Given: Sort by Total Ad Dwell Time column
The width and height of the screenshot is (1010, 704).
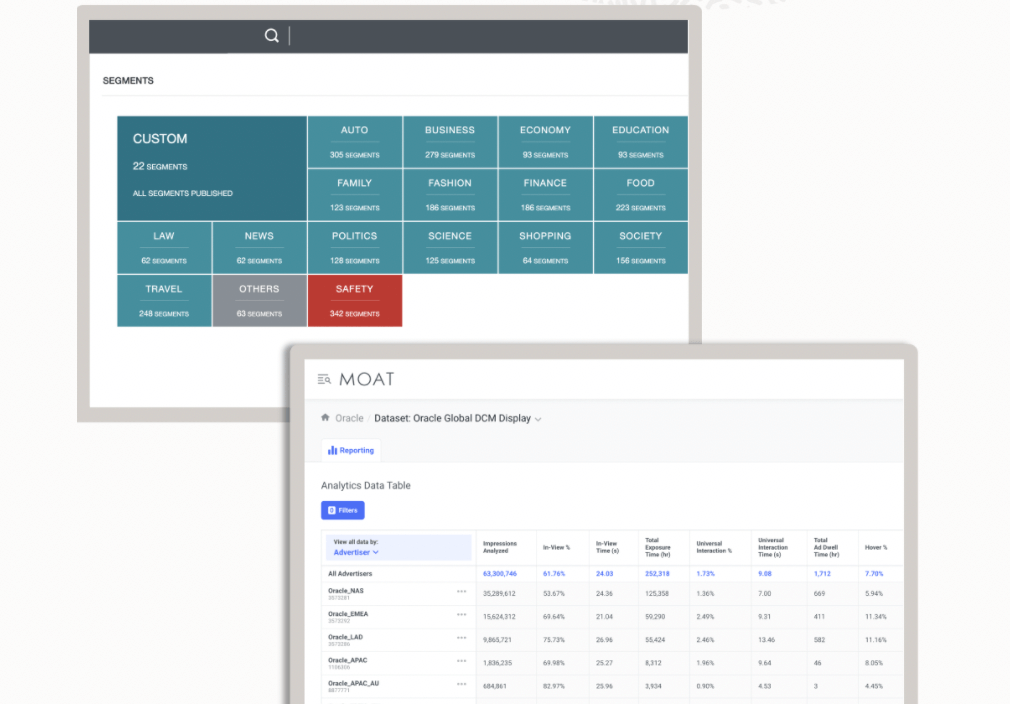Looking at the screenshot, I should [x=826, y=547].
